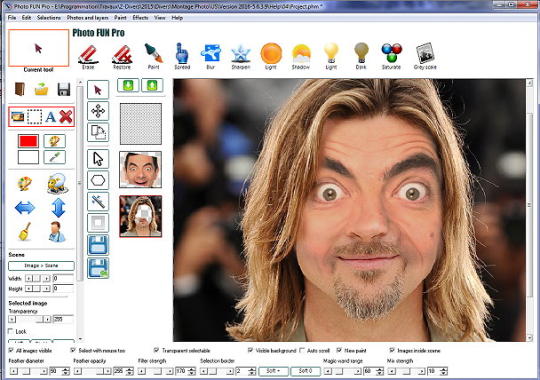The width and height of the screenshot is (540, 380).
Task: Adjust Magic wand range spinner
Action: pos(380,371)
